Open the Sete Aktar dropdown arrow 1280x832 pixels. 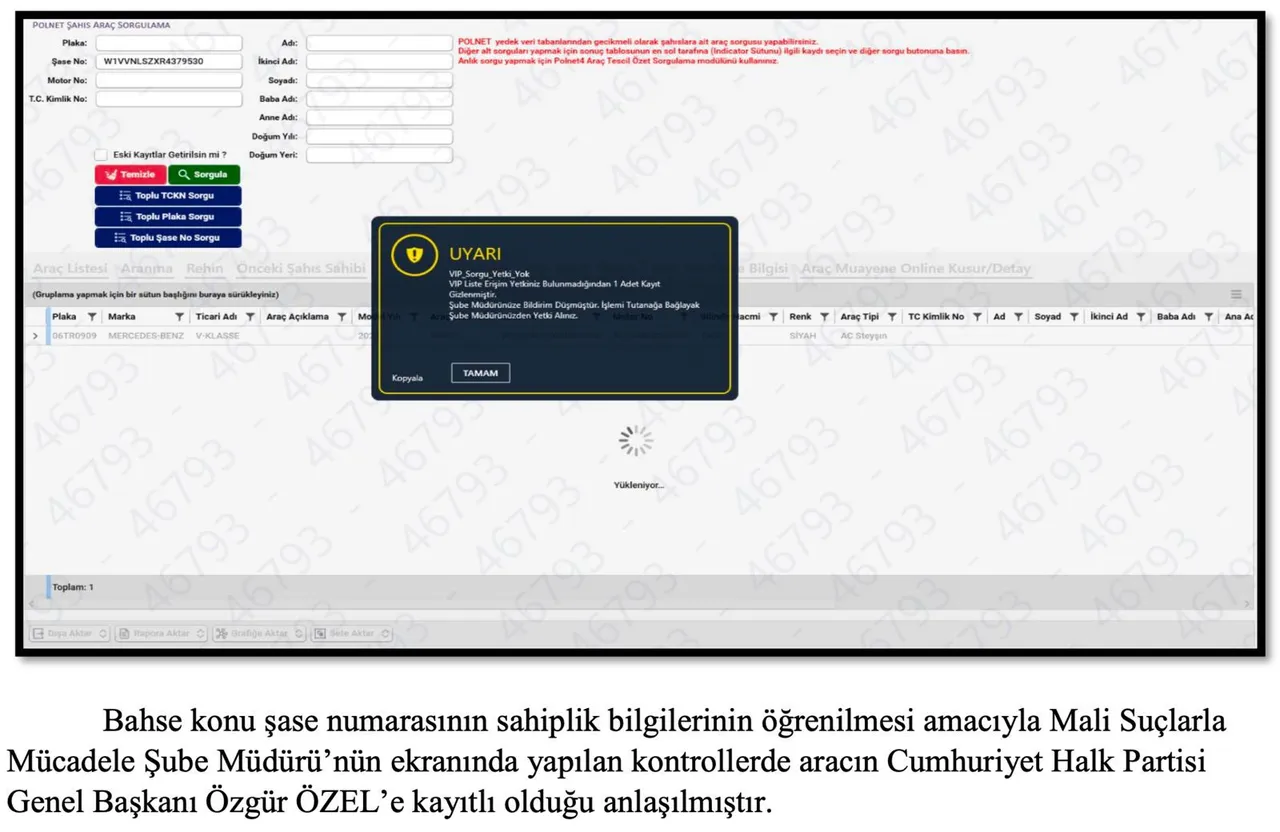click(385, 633)
